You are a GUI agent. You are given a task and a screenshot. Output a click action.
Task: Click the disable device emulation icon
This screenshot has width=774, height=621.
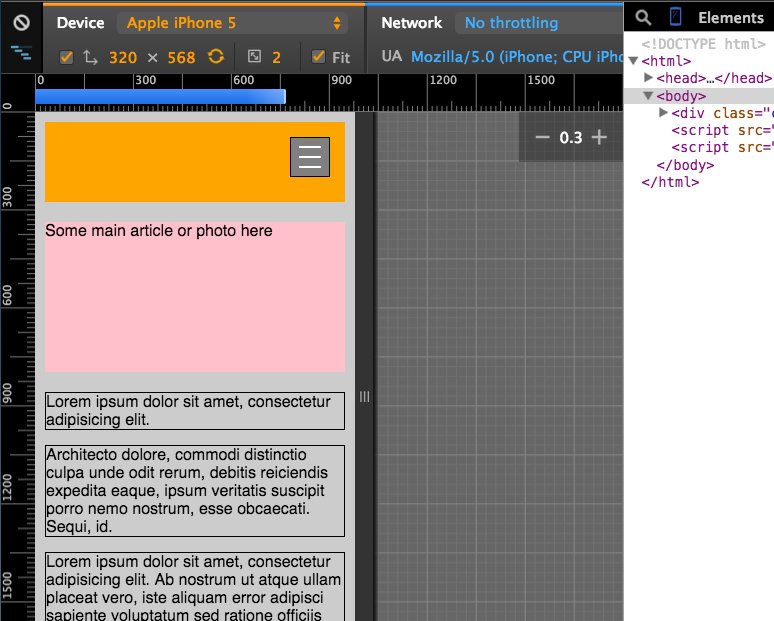[21, 22]
